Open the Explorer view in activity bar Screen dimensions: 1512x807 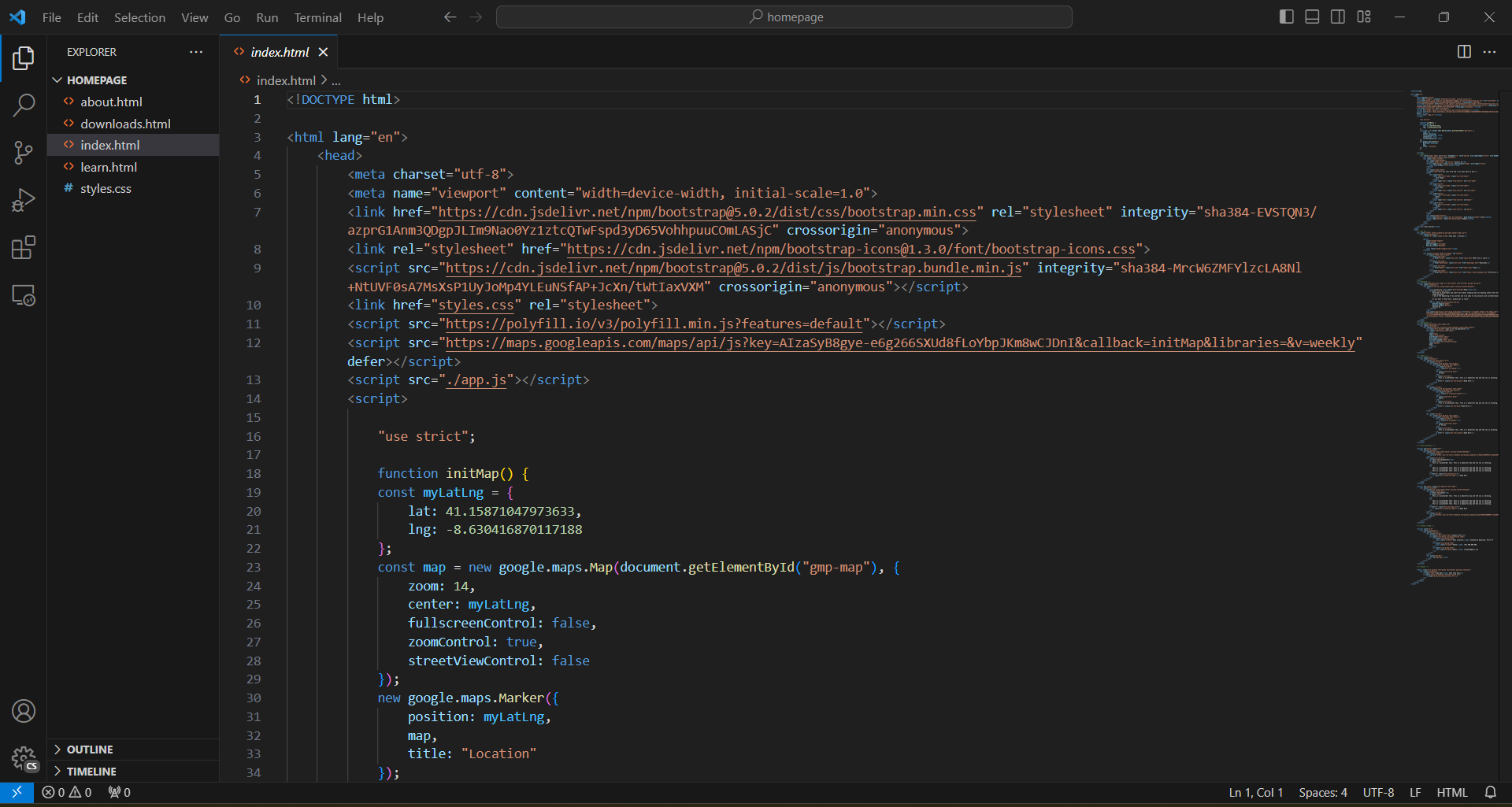(24, 57)
